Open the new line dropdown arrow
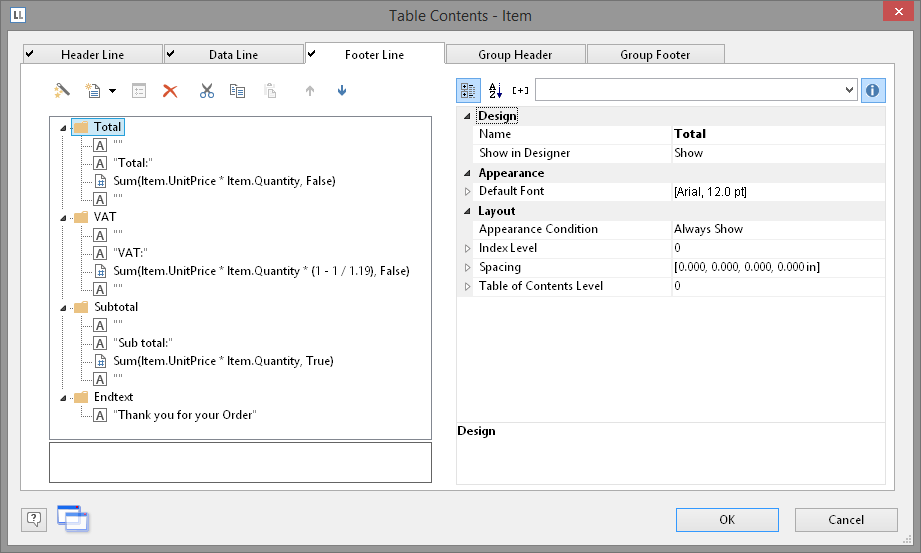Image resolution: width=921 pixels, height=553 pixels. click(x=112, y=91)
